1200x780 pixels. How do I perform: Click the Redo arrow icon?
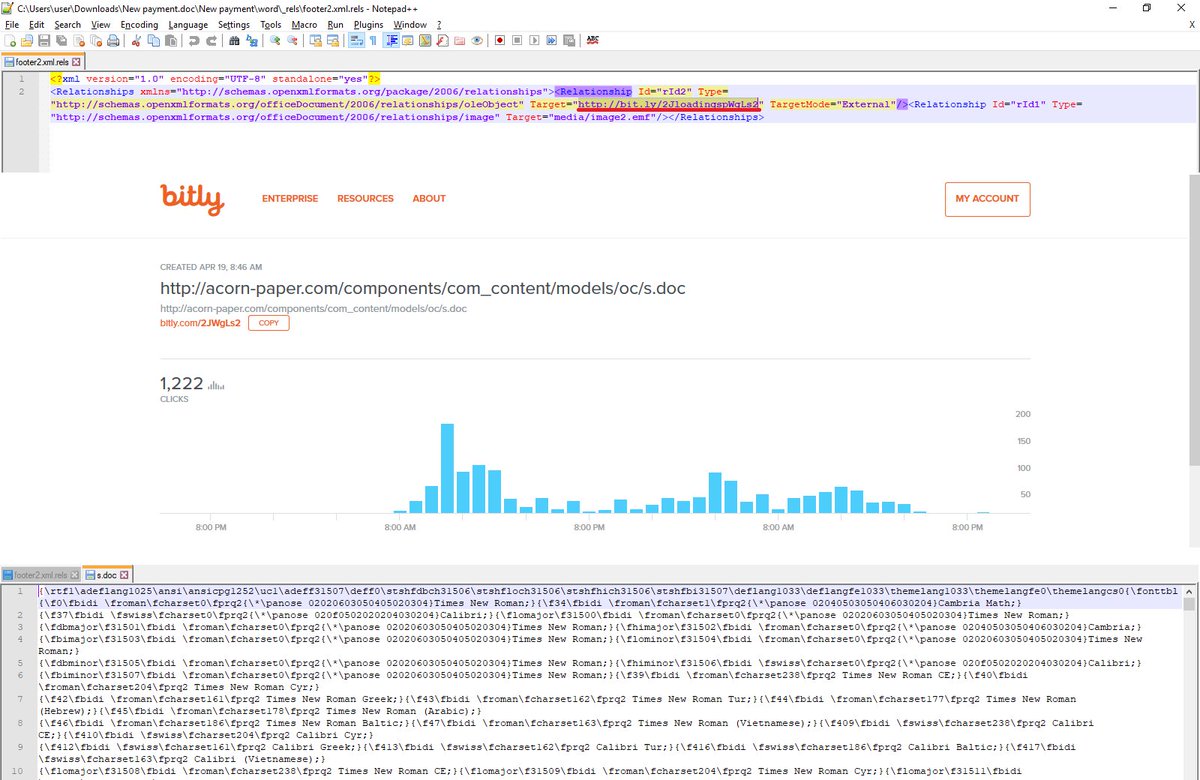[x=212, y=41]
